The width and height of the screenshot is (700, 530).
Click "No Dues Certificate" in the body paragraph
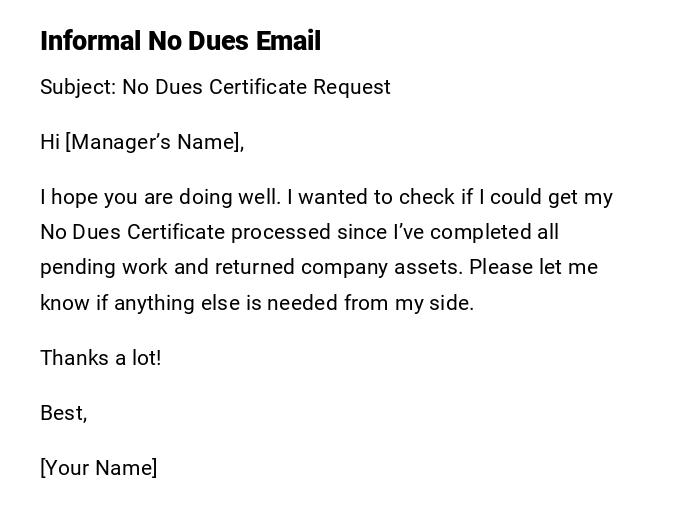point(132,232)
